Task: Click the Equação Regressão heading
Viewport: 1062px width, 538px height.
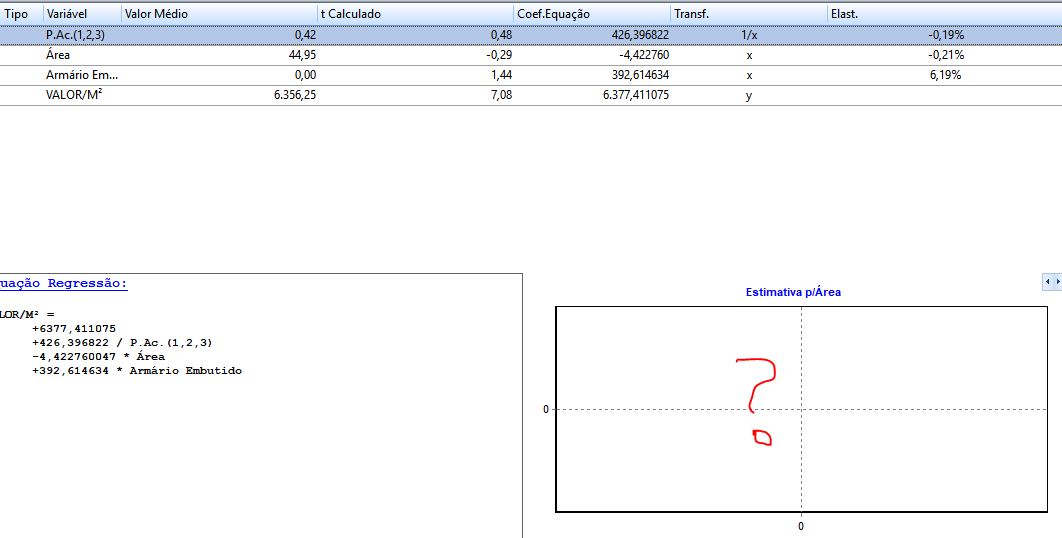Action: 64,284
